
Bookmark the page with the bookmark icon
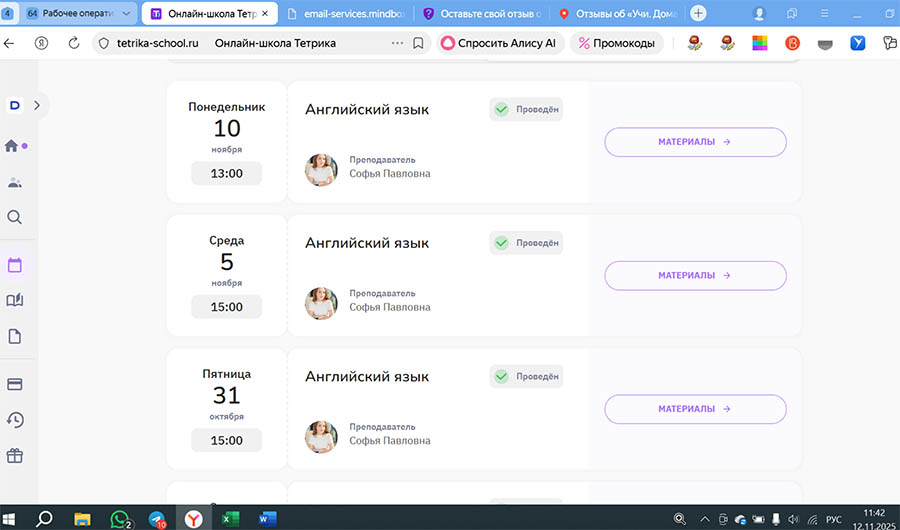point(419,44)
